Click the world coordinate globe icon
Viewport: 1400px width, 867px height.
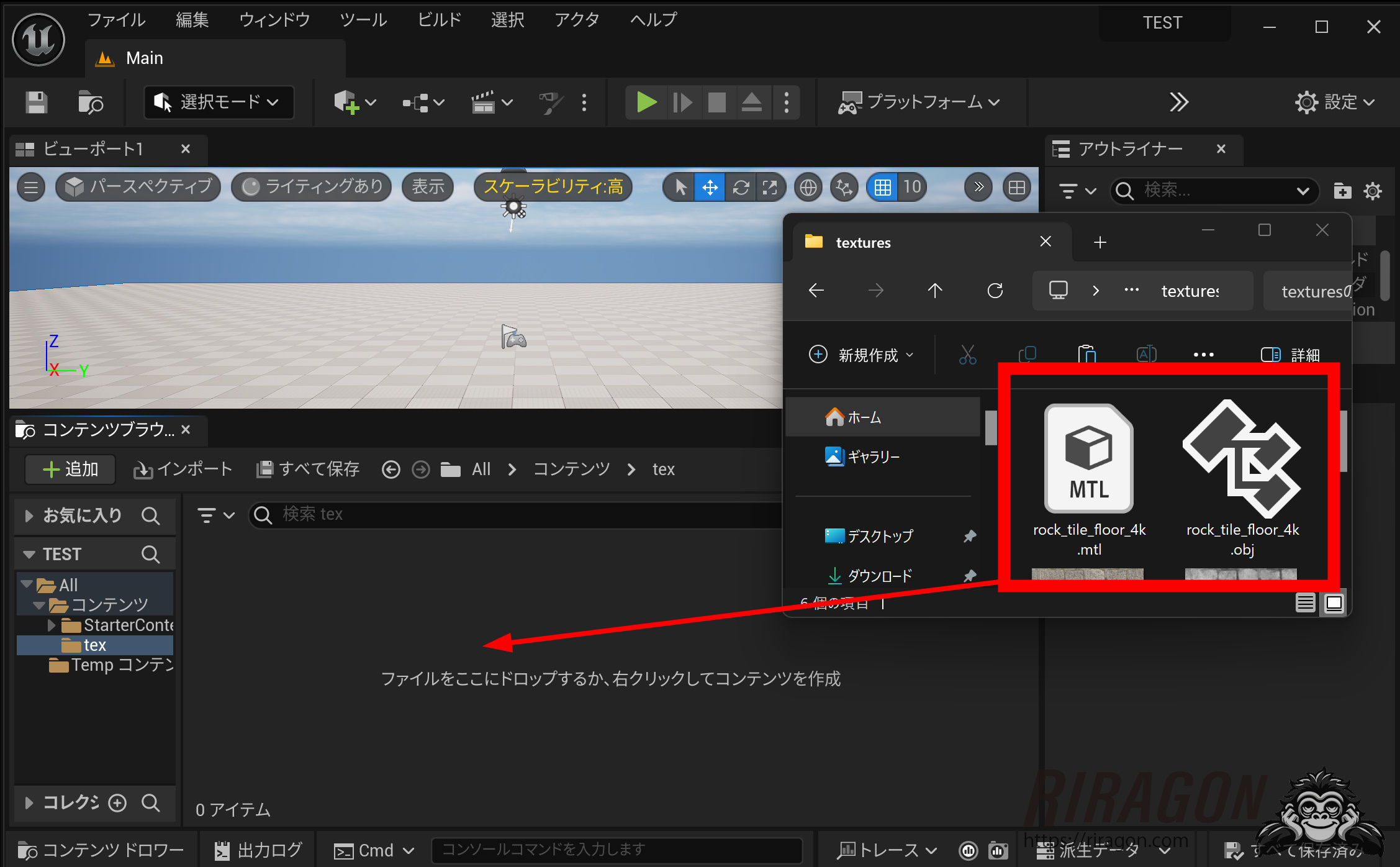tap(808, 187)
